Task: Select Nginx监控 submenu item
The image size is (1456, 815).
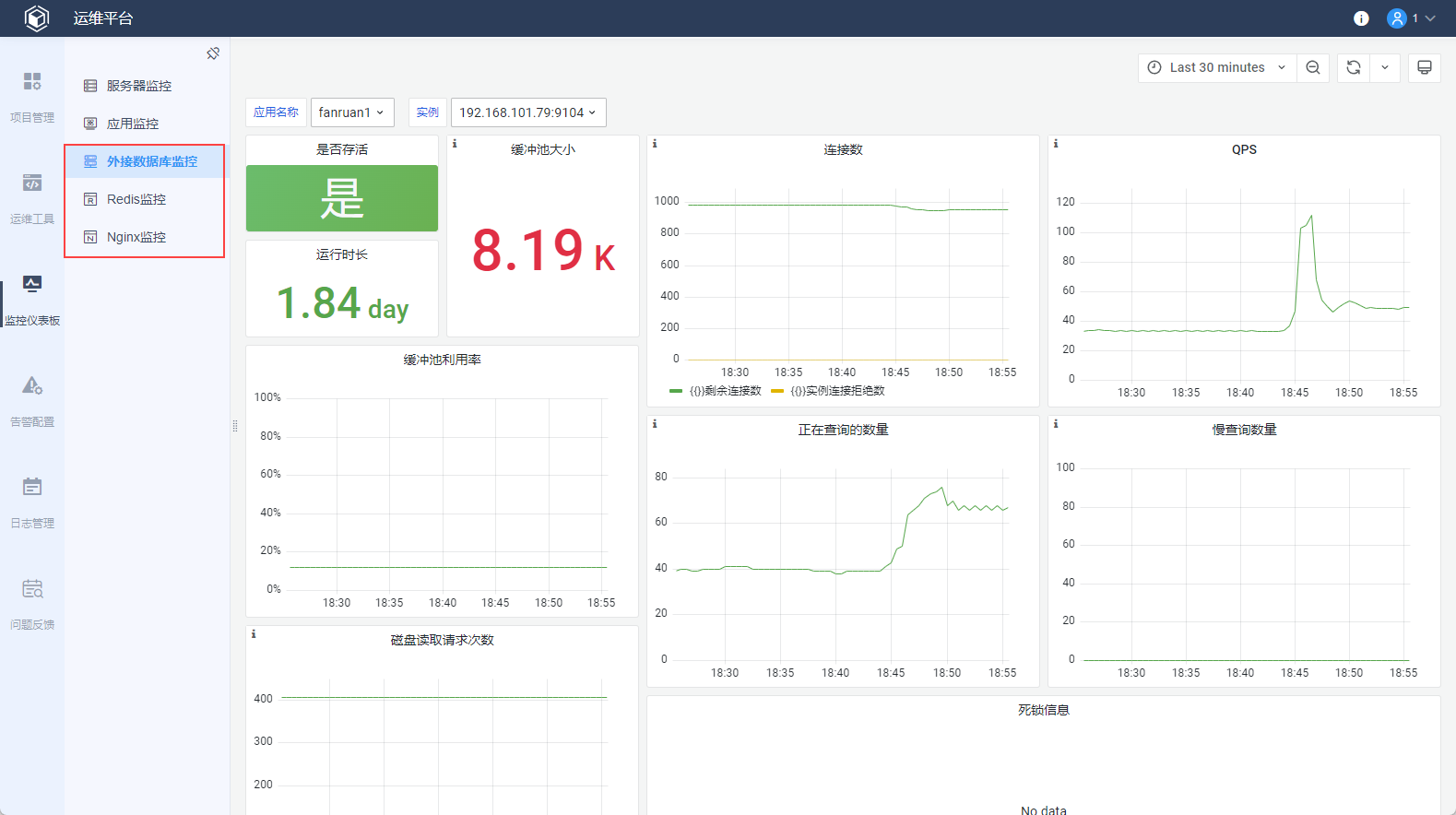Action: (145, 237)
